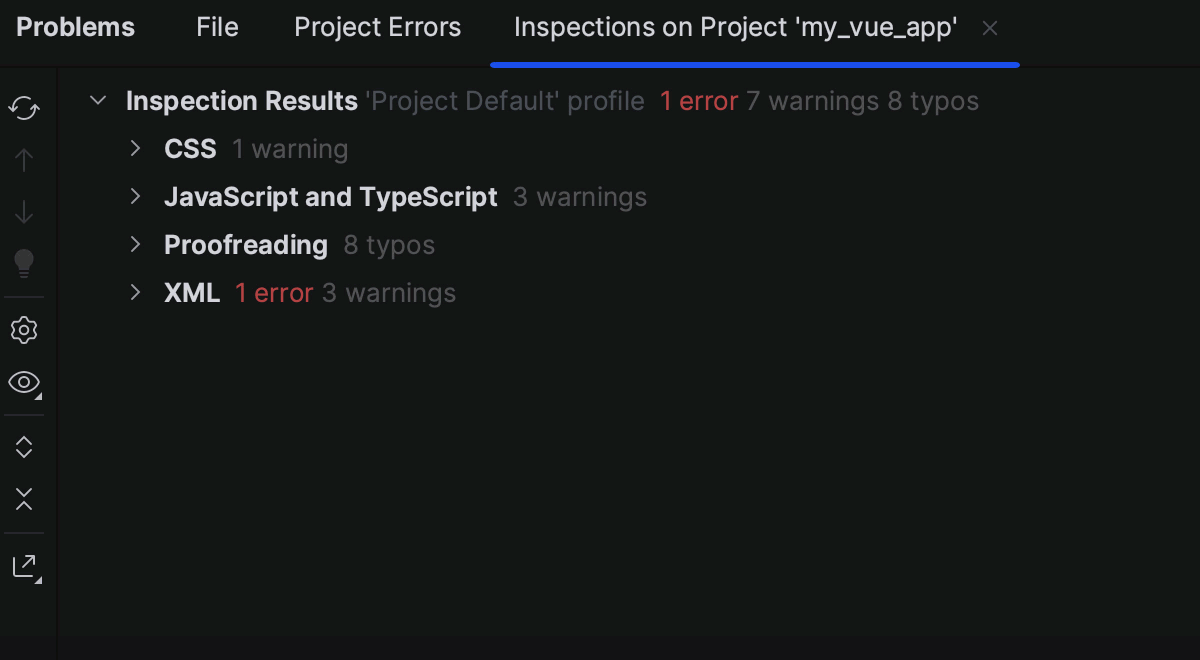Open quick fixes via the lightbulb
Viewport: 1200px width, 660px height.
(24, 264)
